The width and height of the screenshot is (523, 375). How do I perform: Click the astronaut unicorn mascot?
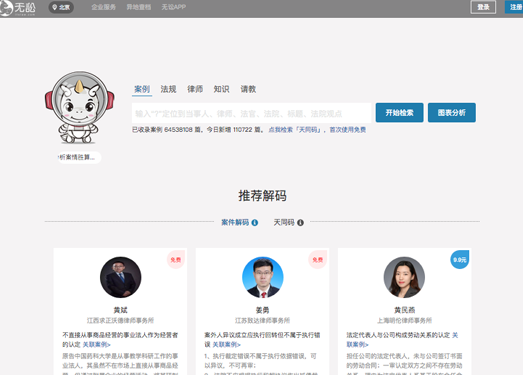tap(79, 107)
